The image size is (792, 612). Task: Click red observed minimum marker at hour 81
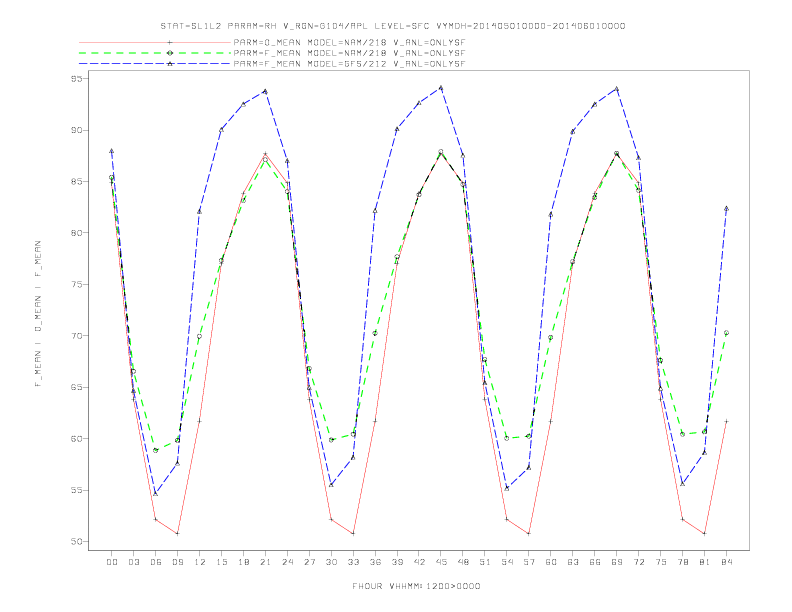pos(705,533)
